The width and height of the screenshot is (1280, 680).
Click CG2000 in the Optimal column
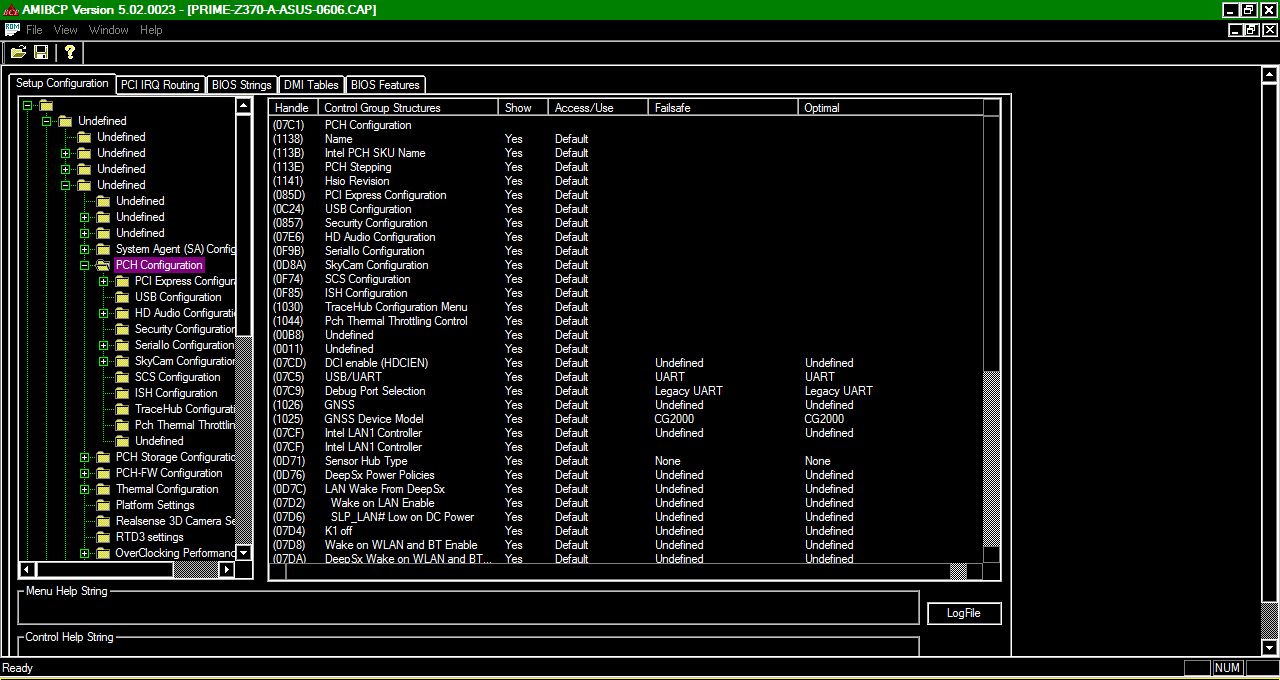pyautogui.click(x=824, y=419)
